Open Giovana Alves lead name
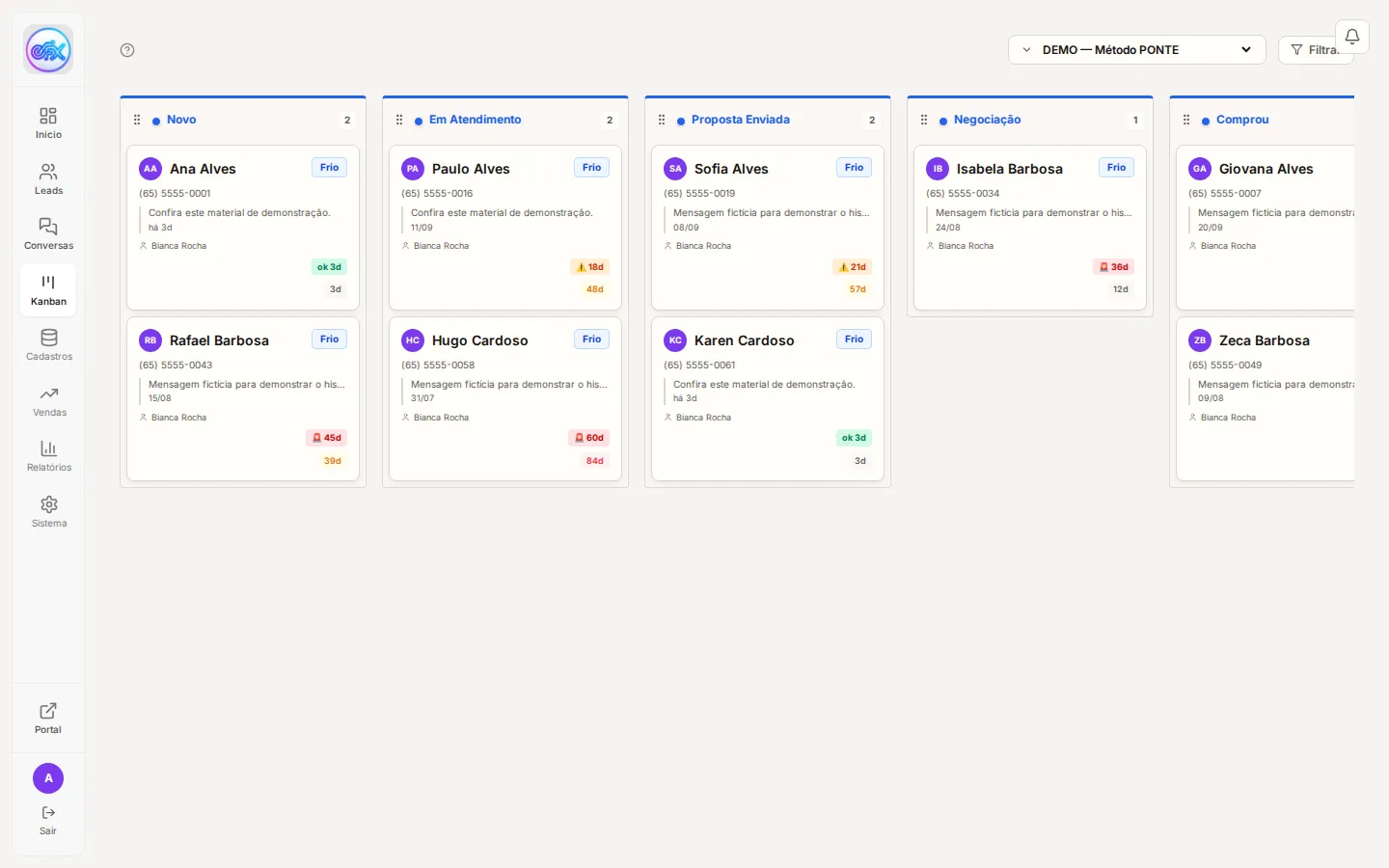The image size is (1389, 868). (1266, 169)
